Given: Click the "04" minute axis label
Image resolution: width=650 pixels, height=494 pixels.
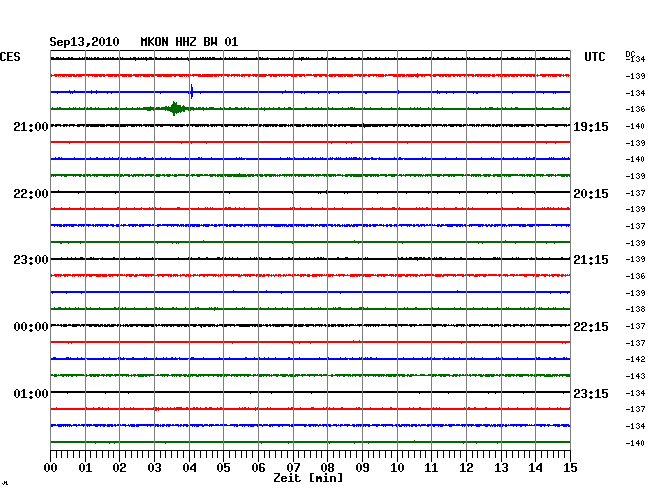Looking at the screenshot, I should (189, 468).
